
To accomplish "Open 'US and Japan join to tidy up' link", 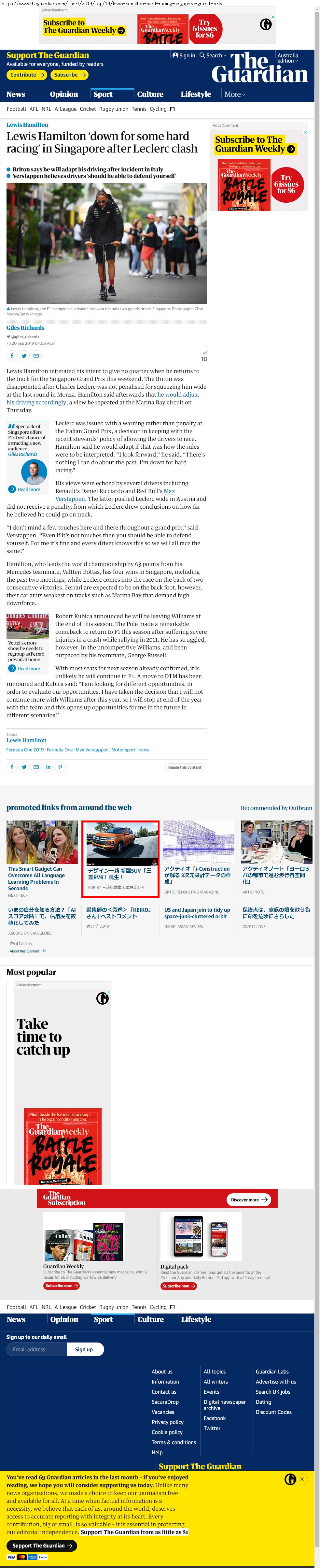I will pyautogui.click(x=197, y=913).
